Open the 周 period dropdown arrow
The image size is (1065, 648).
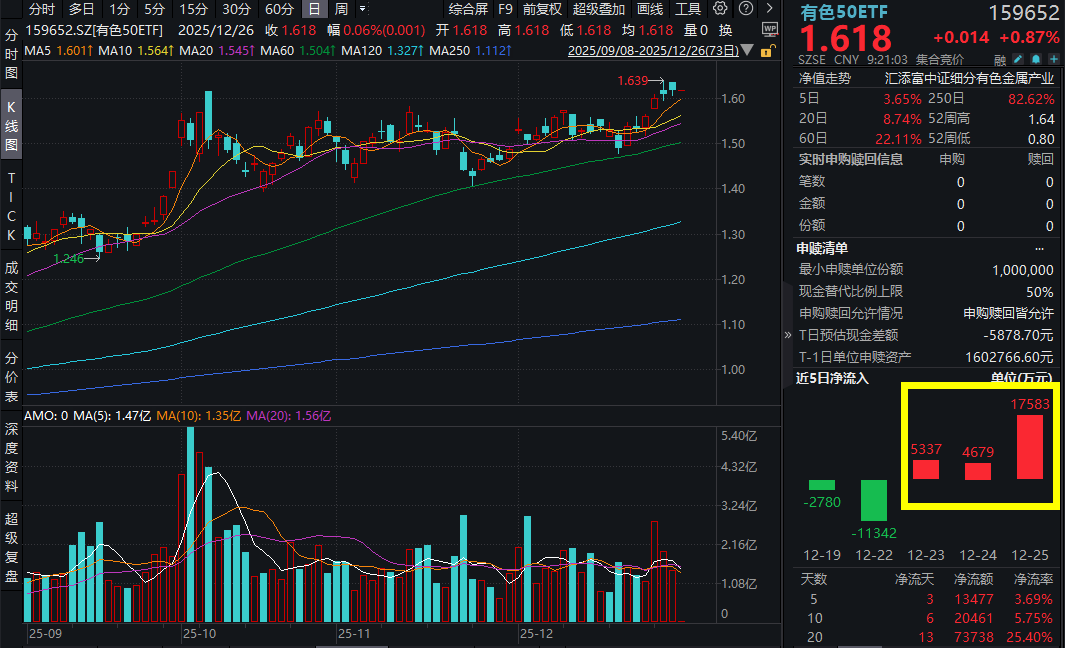(x=362, y=8)
